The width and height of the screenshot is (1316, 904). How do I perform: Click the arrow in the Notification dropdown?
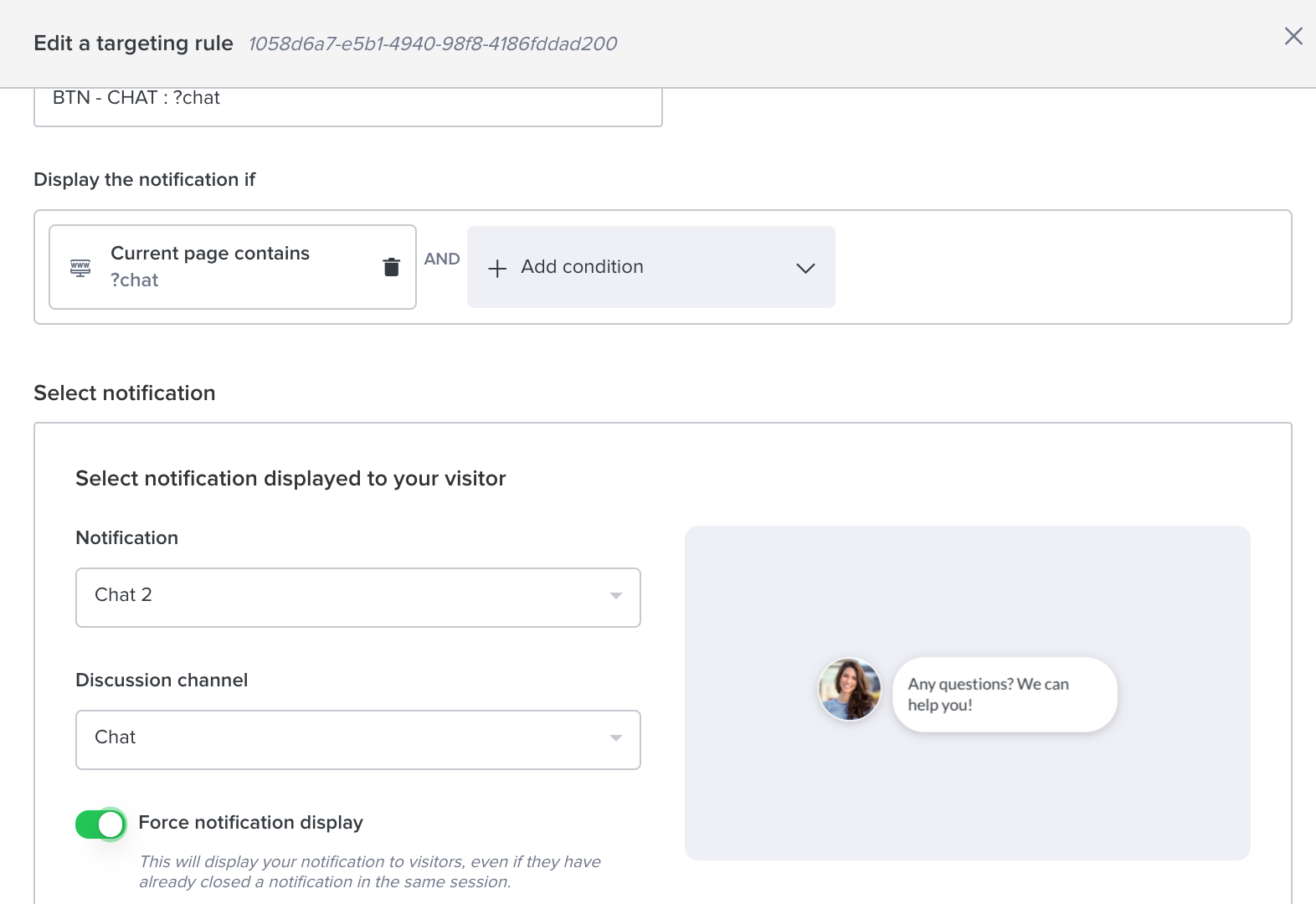pyautogui.click(x=616, y=596)
